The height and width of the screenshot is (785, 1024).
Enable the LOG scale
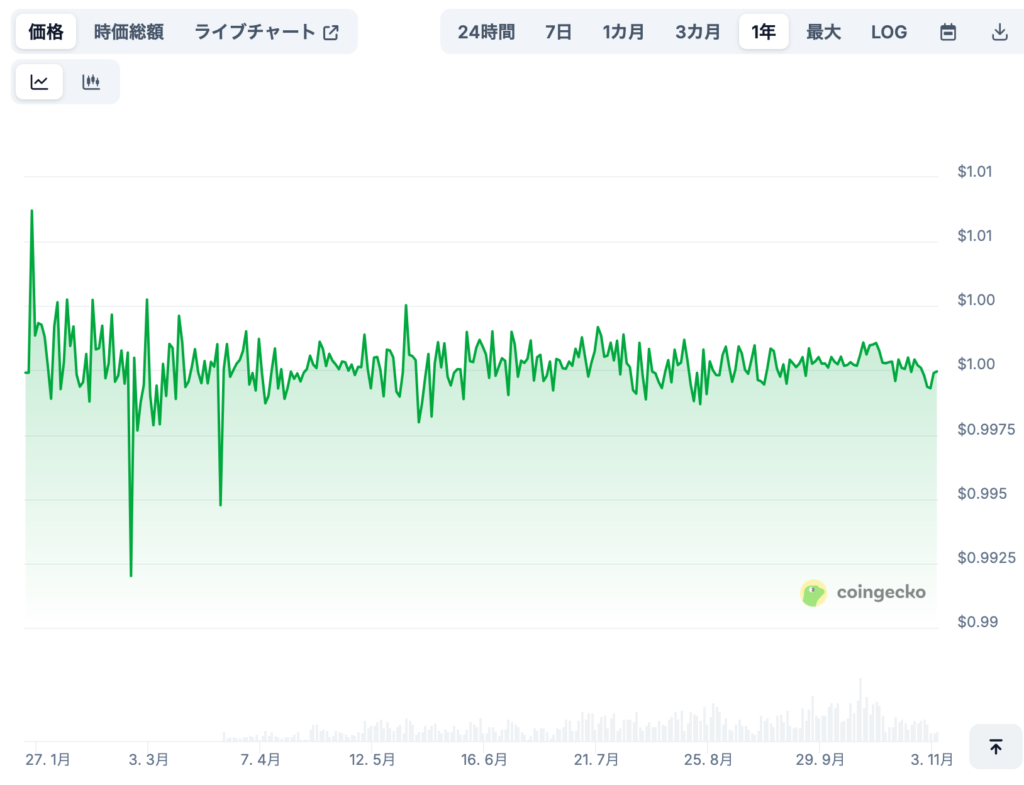(888, 31)
